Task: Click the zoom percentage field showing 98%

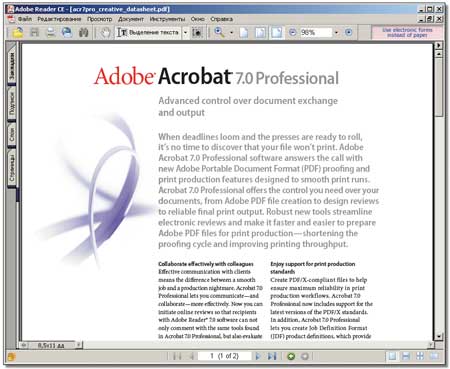Action: point(316,33)
